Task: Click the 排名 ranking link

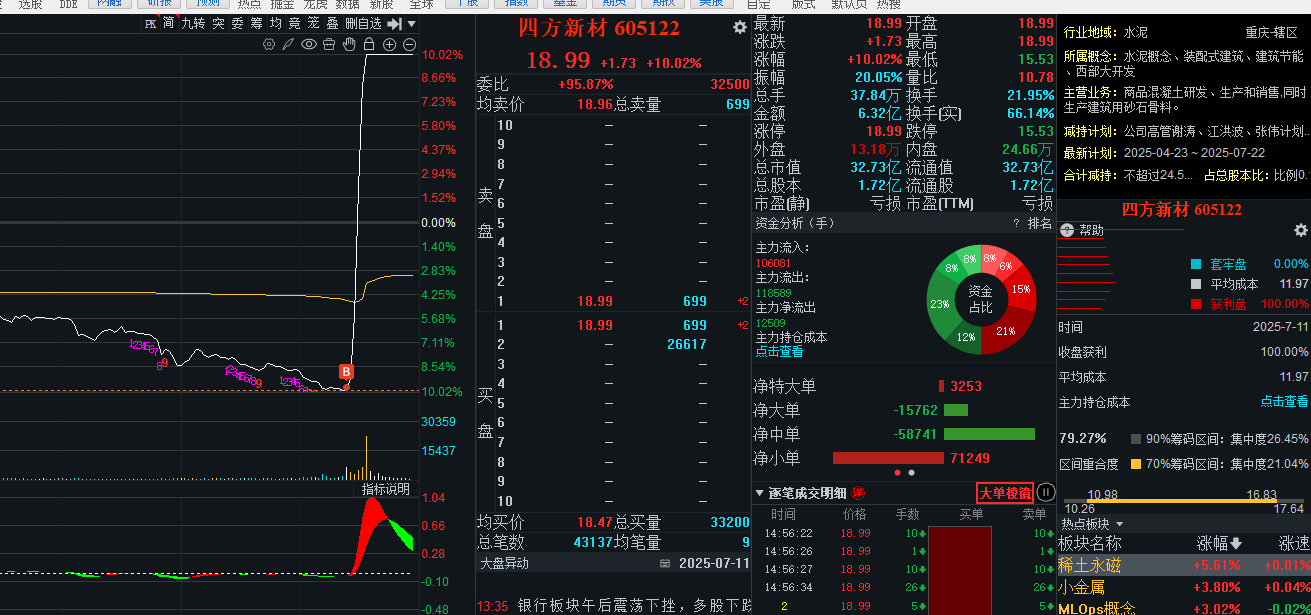Action: point(1040,223)
